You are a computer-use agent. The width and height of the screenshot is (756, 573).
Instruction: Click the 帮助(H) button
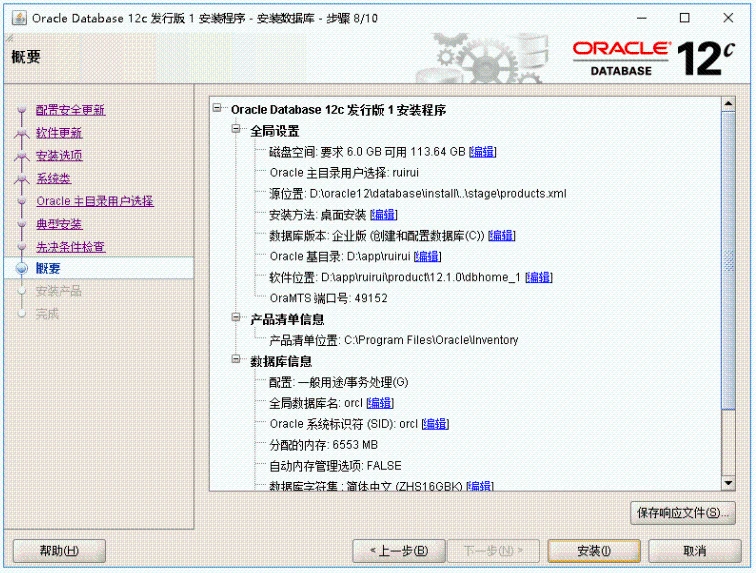click(x=59, y=551)
